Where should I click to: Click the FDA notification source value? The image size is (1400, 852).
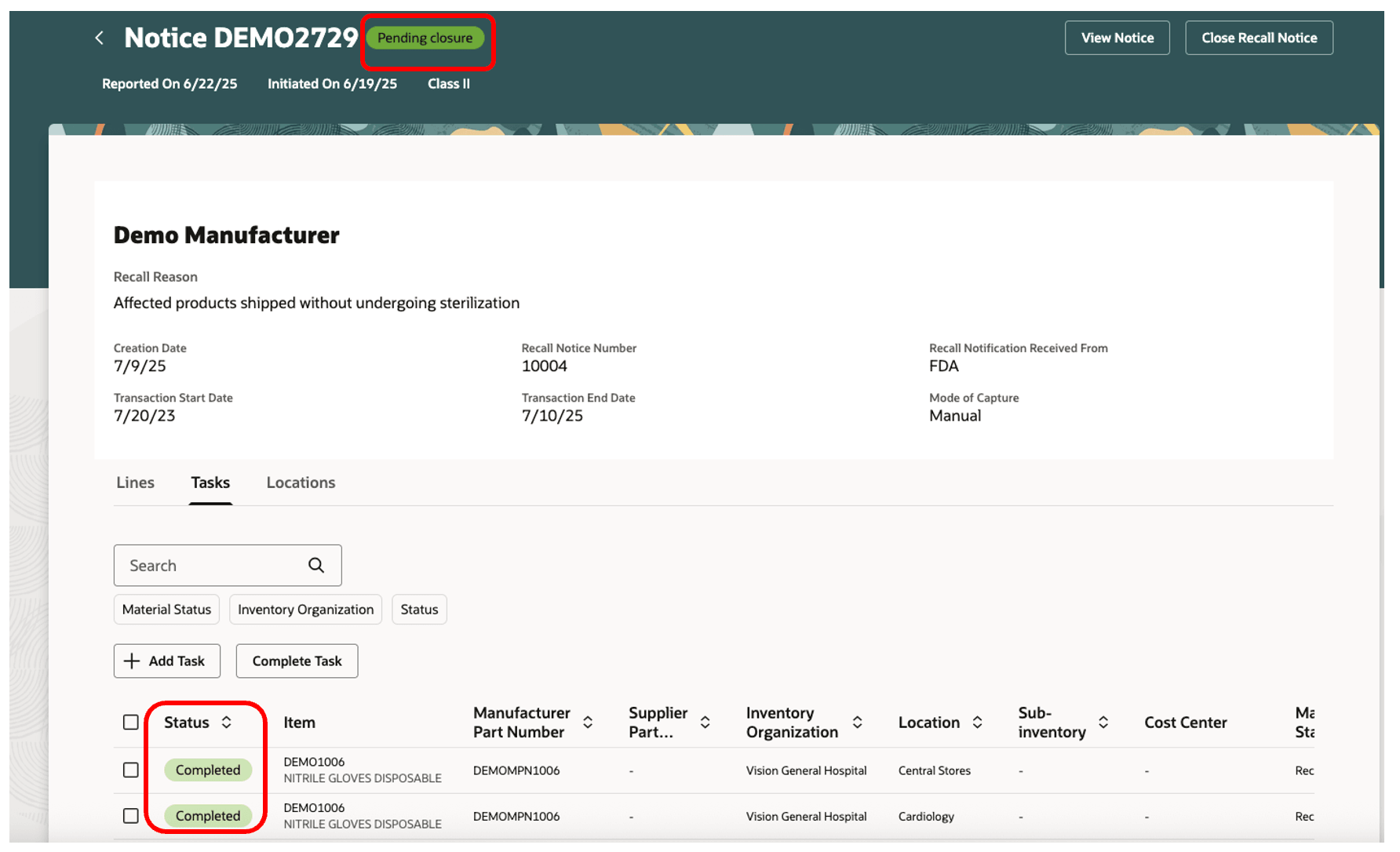click(x=944, y=366)
